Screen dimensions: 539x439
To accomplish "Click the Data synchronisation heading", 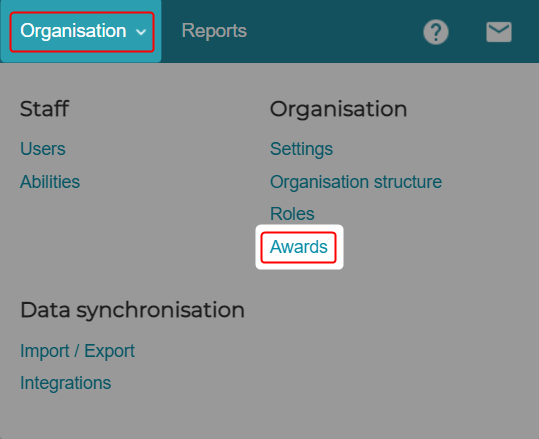I will coord(132,310).
